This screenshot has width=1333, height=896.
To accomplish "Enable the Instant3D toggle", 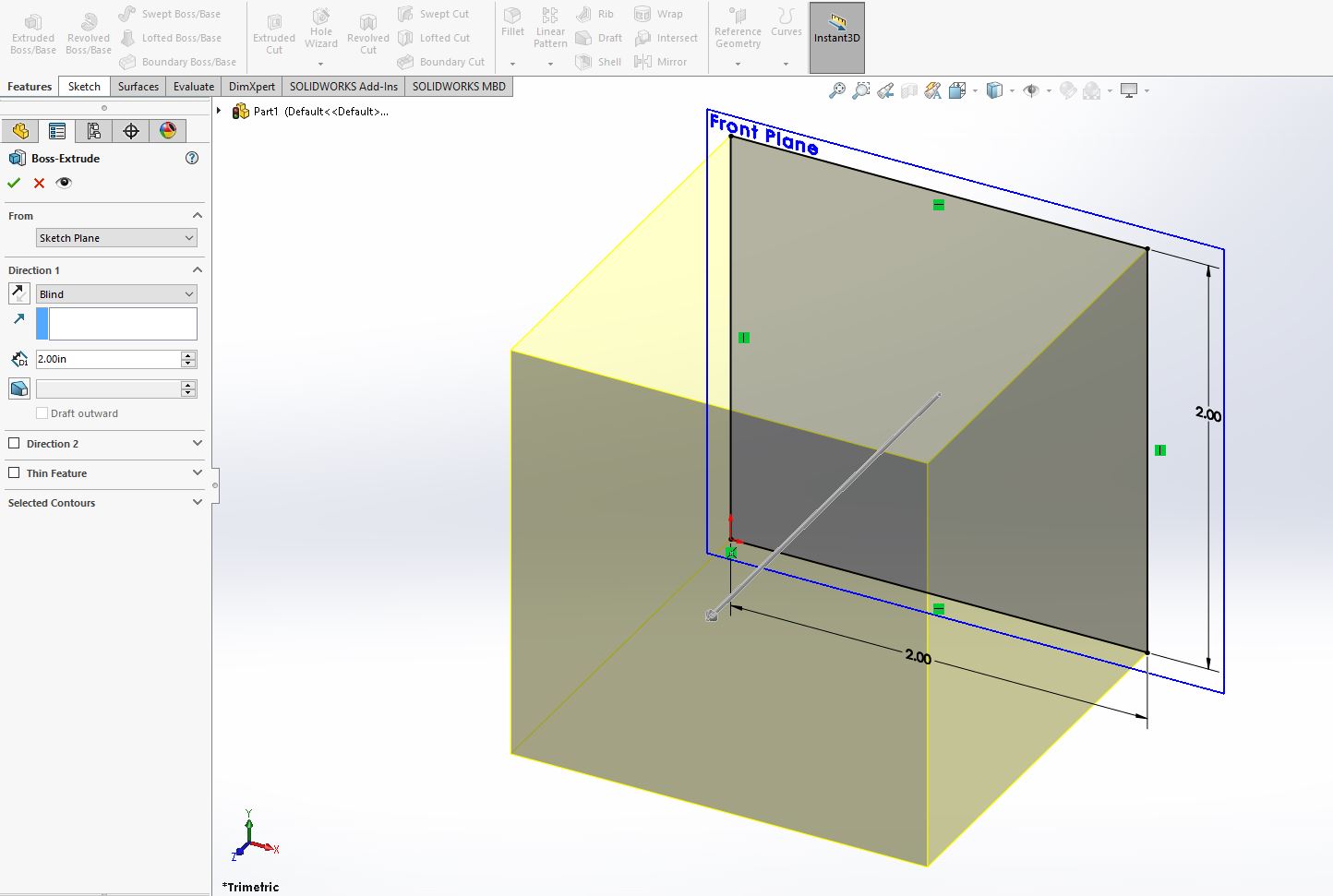I will click(x=835, y=37).
